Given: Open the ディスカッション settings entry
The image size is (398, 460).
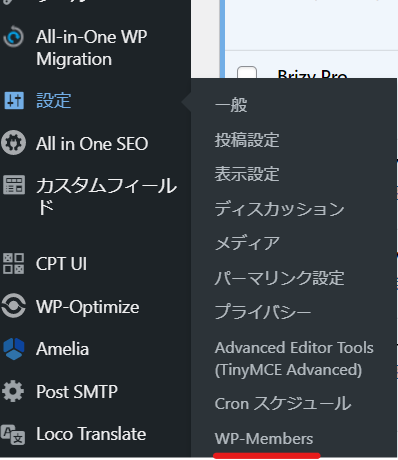Looking at the screenshot, I should pyautogui.click(x=279, y=209).
